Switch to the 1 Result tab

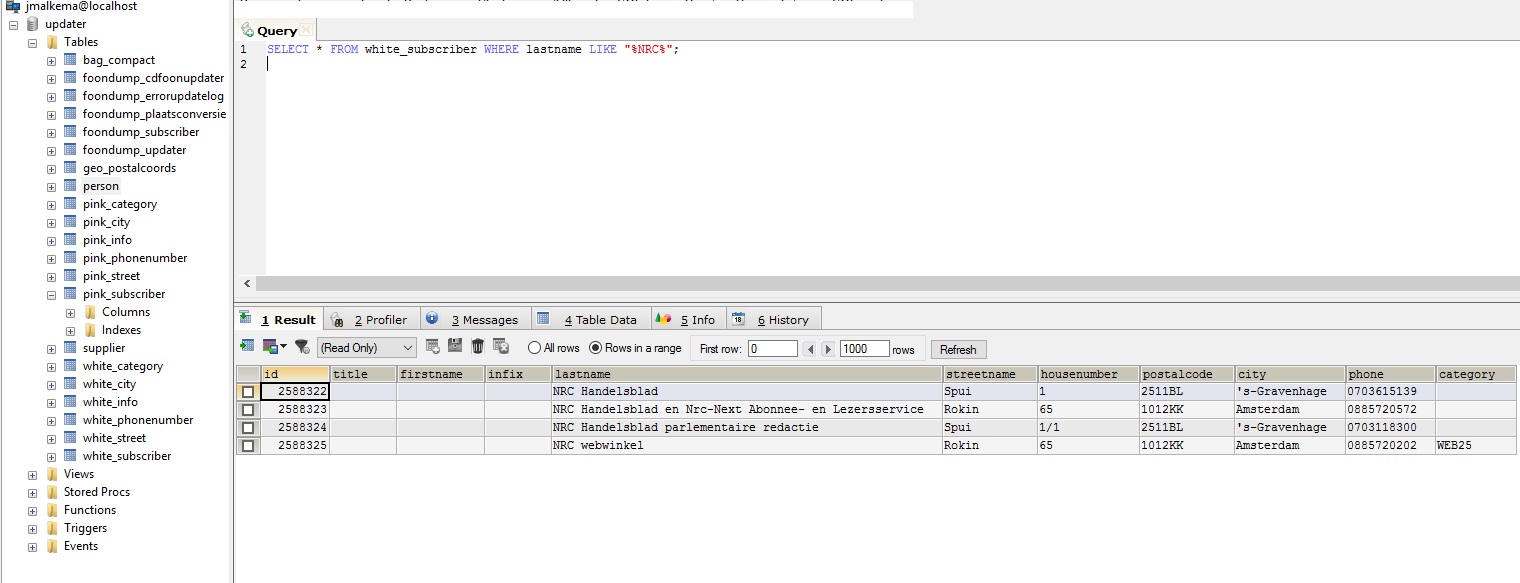tap(279, 319)
